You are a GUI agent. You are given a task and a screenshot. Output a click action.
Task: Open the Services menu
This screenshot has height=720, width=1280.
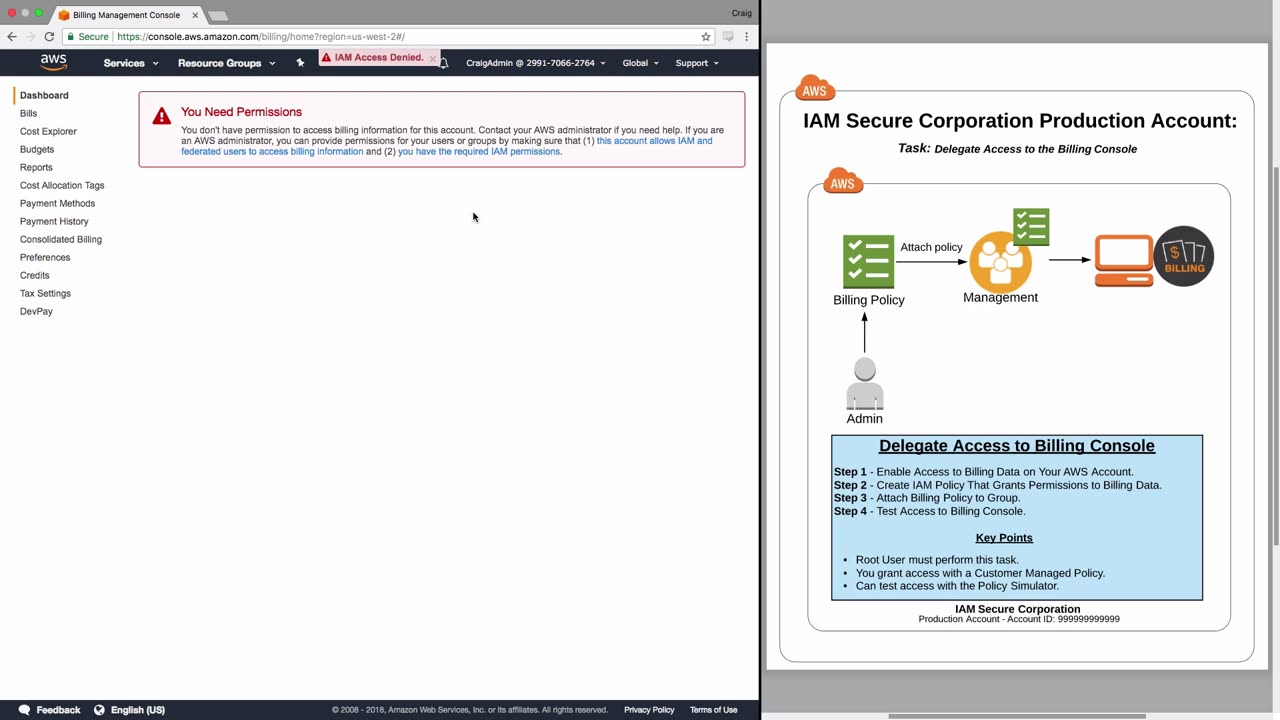click(131, 63)
